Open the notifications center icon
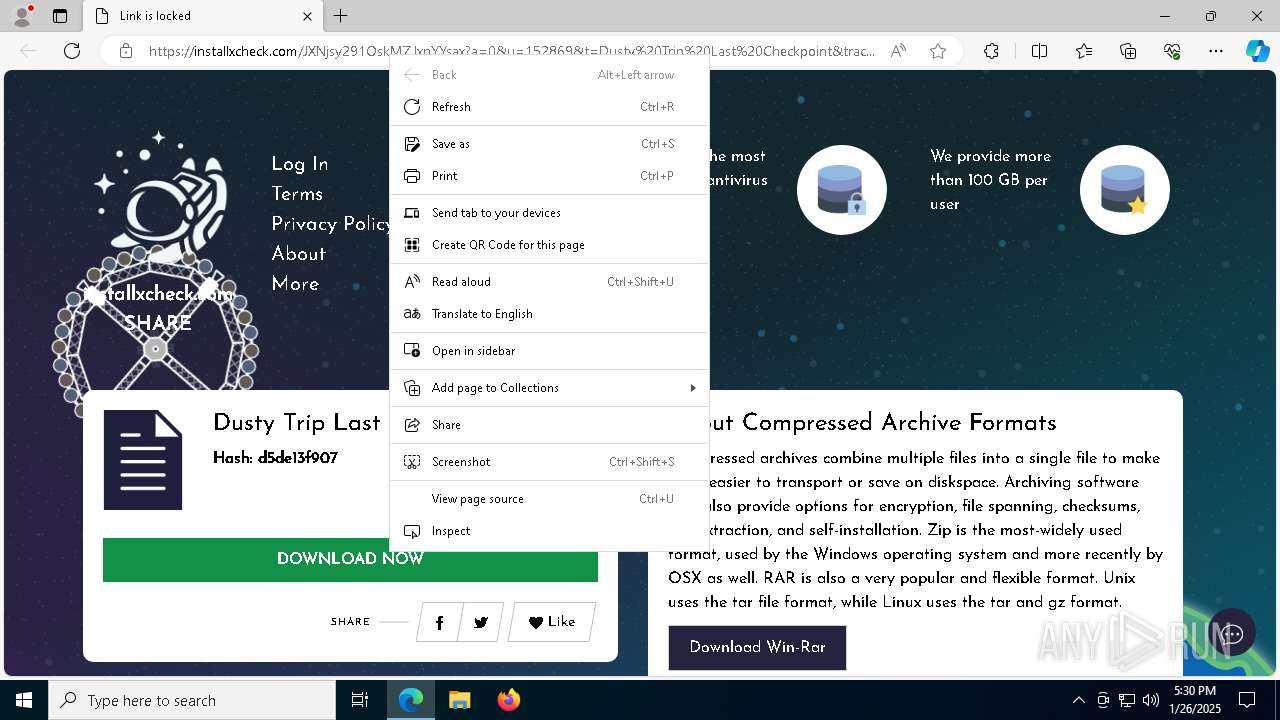This screenshot has width=1280, height=720. coord(1247,700)
